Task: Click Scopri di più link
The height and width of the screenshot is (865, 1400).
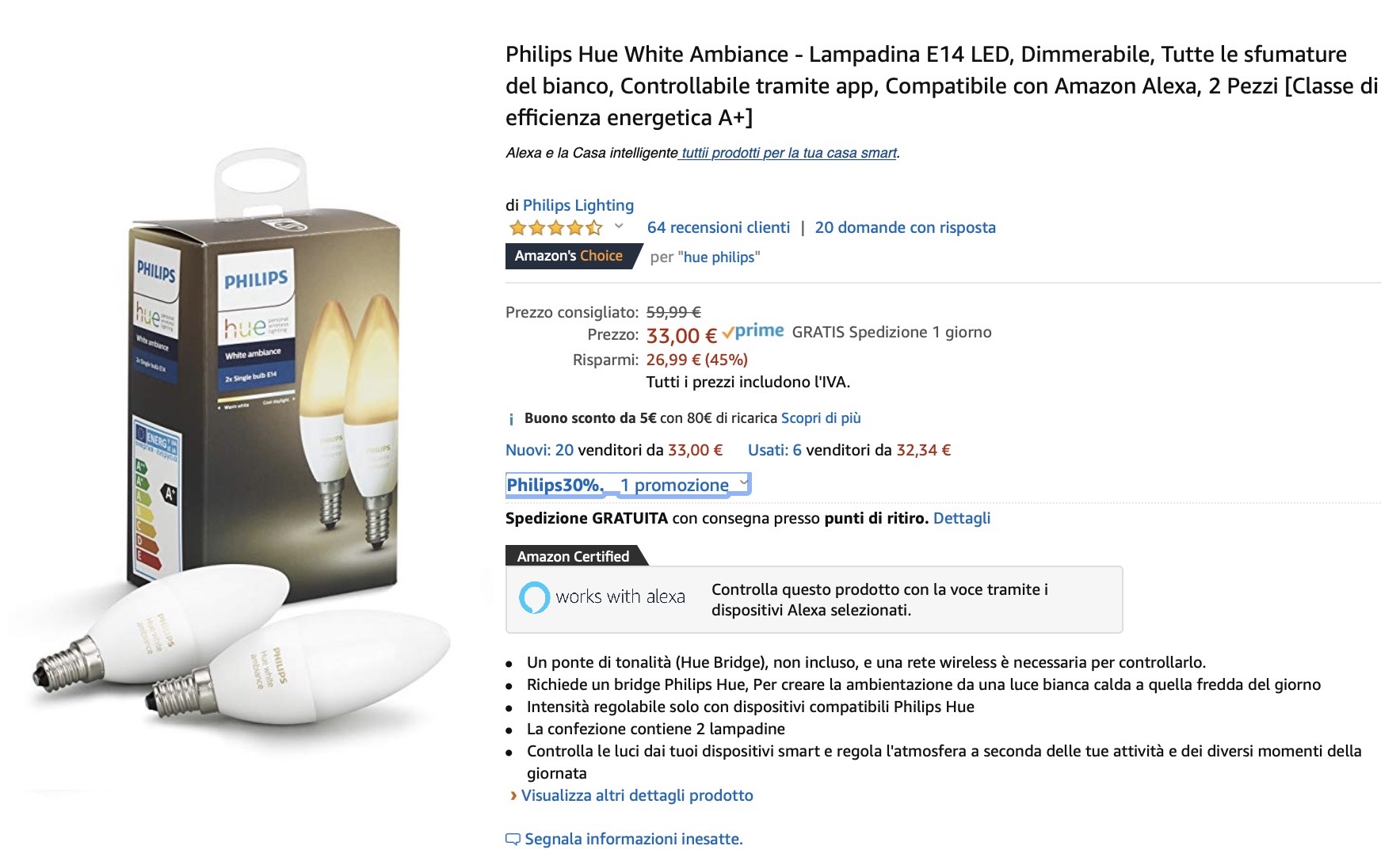Action: tap(821, 418)
